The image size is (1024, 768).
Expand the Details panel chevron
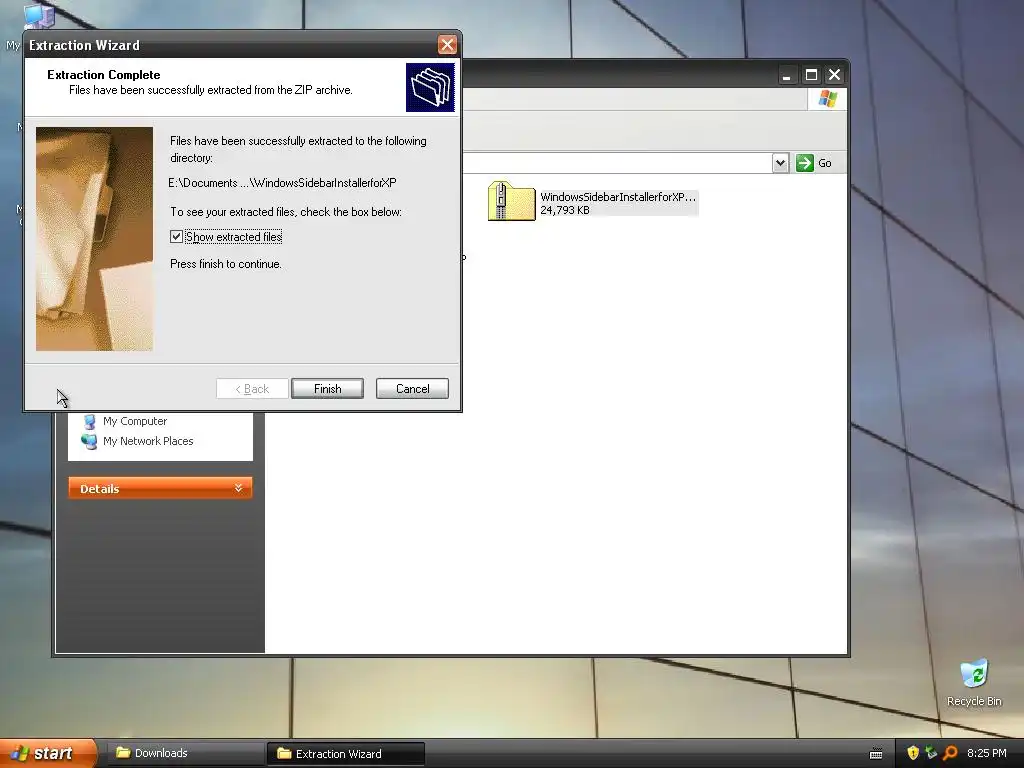(238, 488)
